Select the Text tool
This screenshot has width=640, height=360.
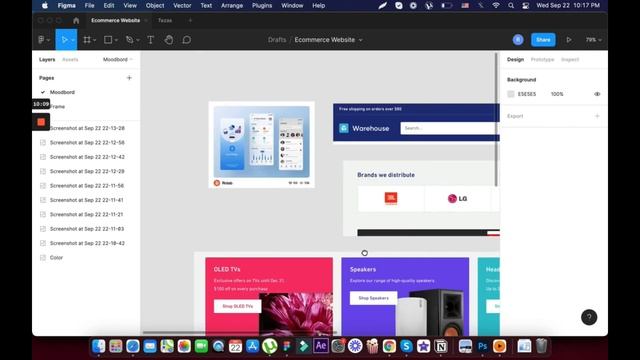pos(151,40)
